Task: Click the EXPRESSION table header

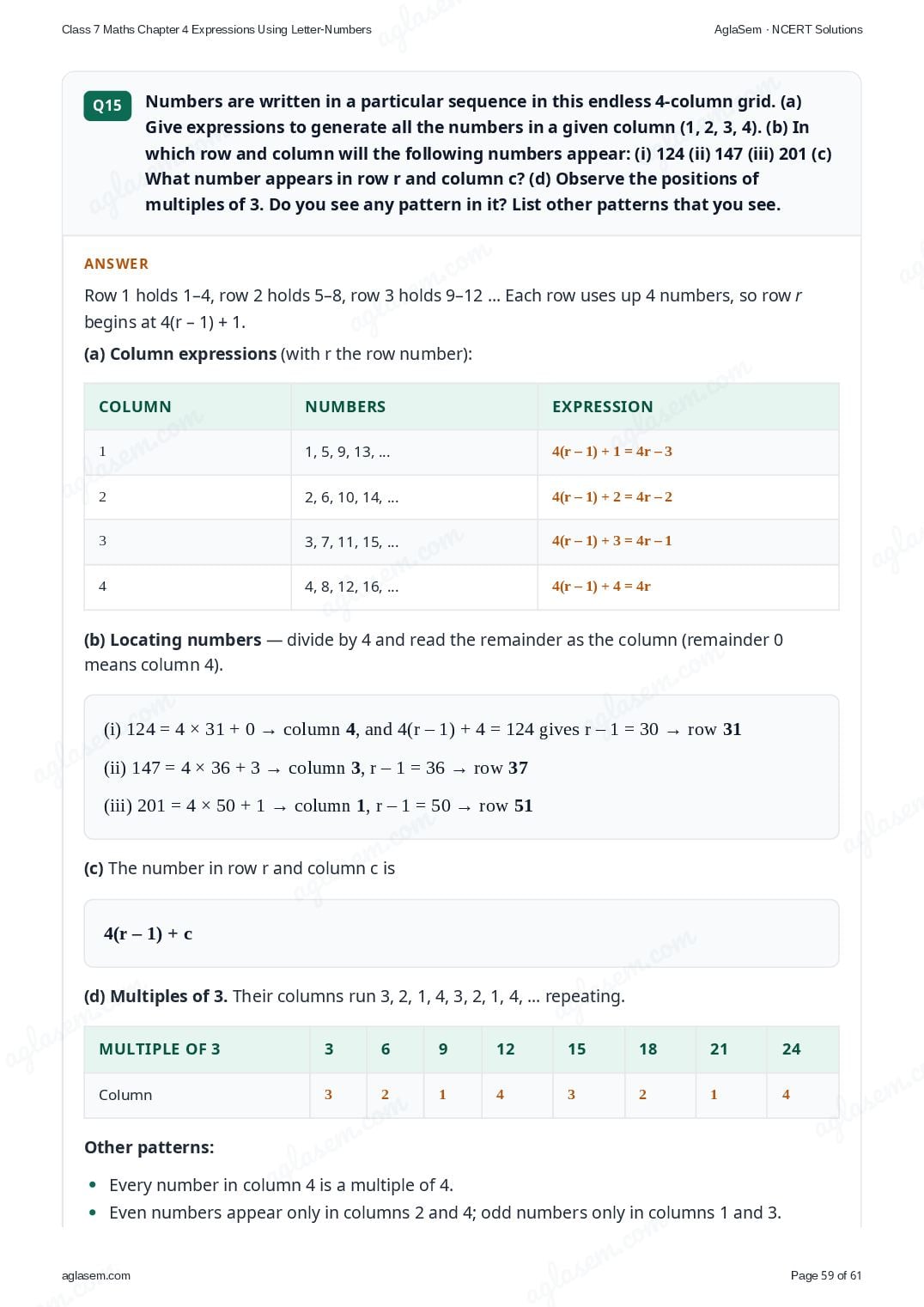Action: pos(602,407)
